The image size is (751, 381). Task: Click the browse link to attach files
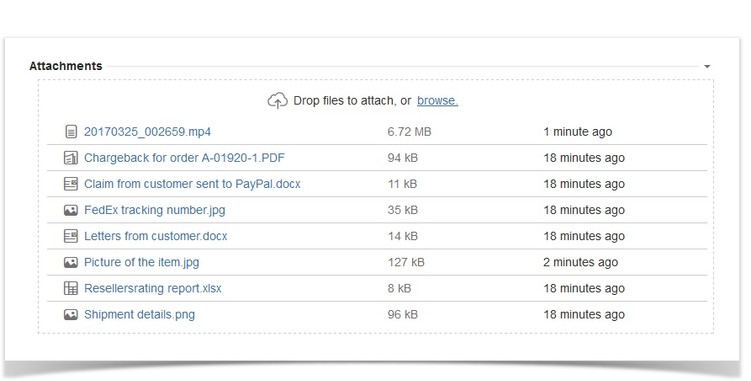437,101
